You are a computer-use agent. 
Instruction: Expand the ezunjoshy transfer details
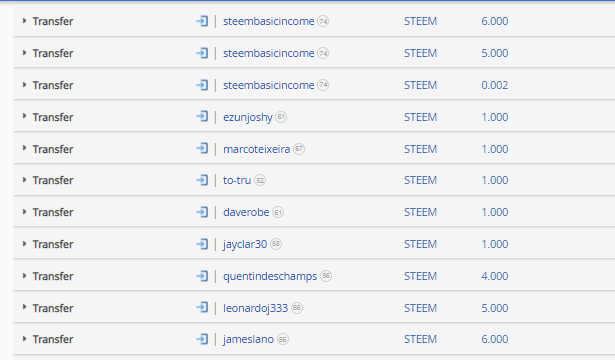[24, 116]
